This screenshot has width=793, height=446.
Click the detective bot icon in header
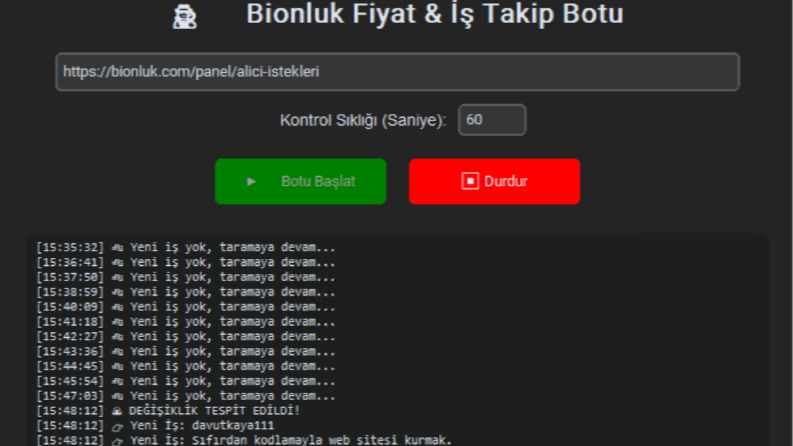tap(185, 17)
